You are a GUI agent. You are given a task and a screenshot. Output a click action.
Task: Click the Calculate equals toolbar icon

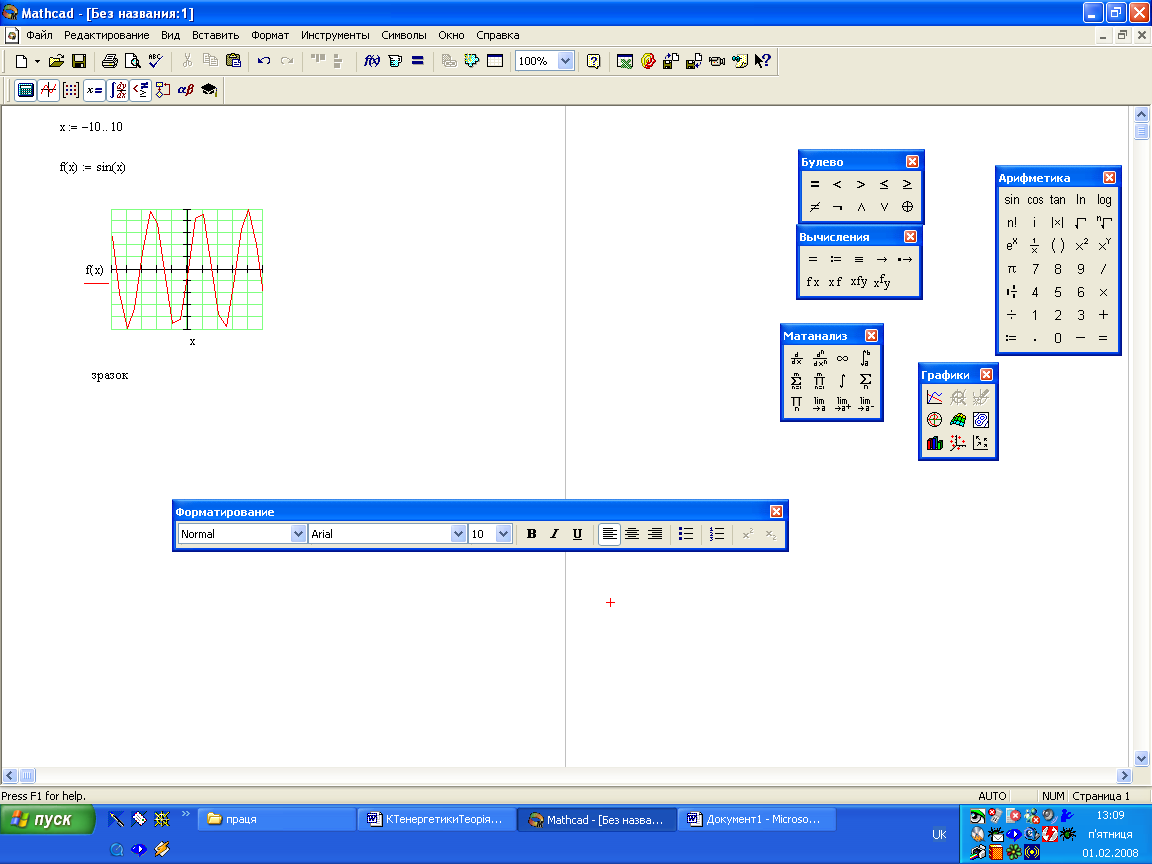418,61
